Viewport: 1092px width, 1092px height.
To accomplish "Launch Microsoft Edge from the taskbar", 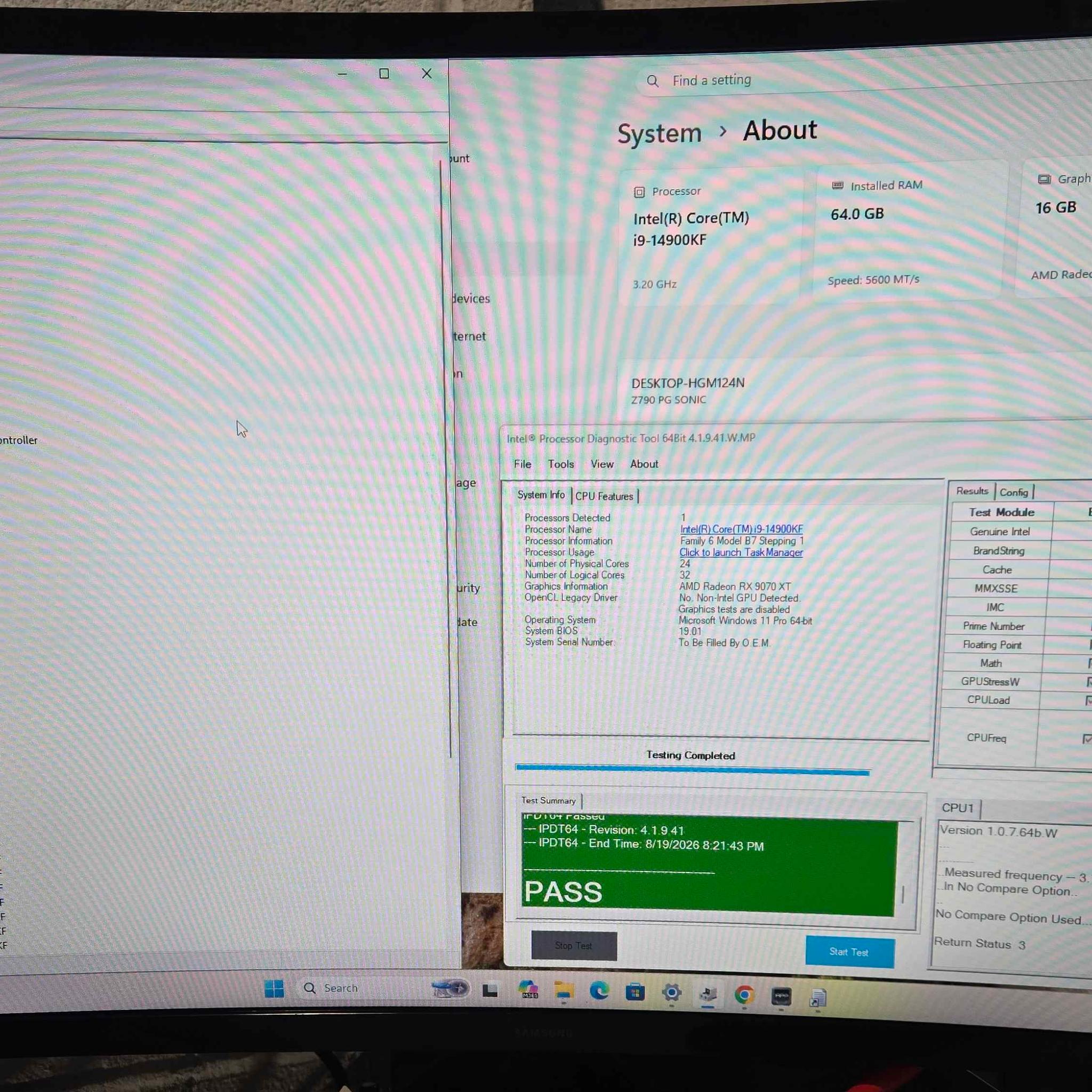I will pyautogui.click(x=599, y=991).
